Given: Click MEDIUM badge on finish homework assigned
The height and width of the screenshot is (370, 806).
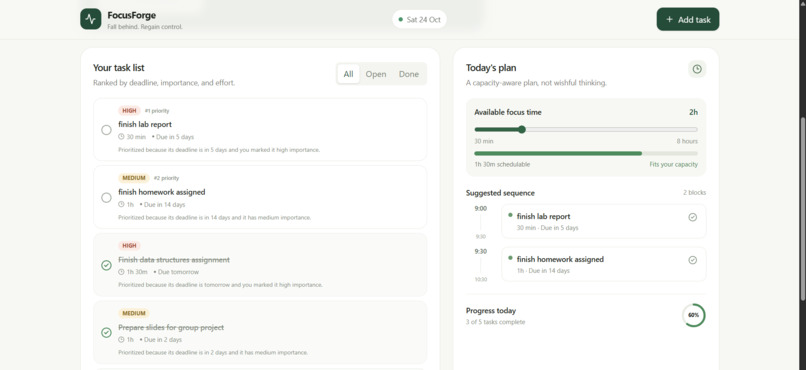Looking at the screenshot, I should tap(134, 178).
